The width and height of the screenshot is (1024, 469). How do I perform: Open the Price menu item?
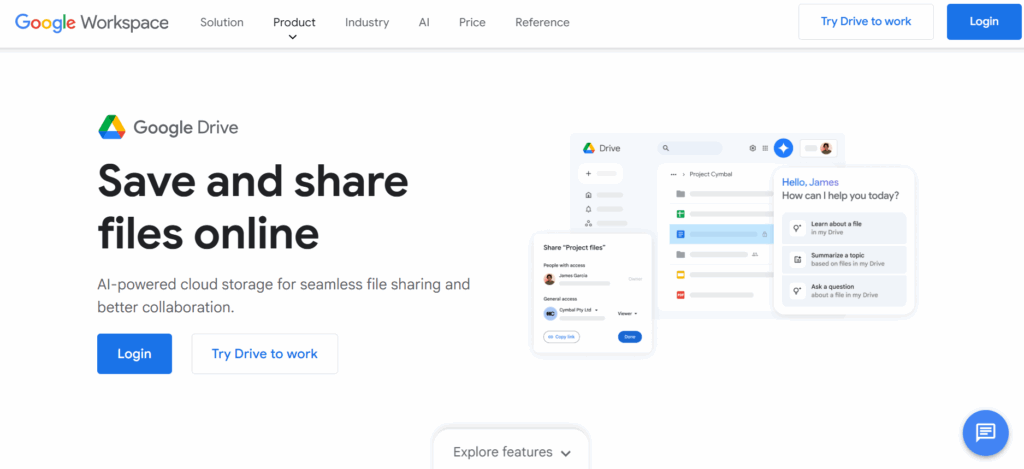[x=472, y=22]
